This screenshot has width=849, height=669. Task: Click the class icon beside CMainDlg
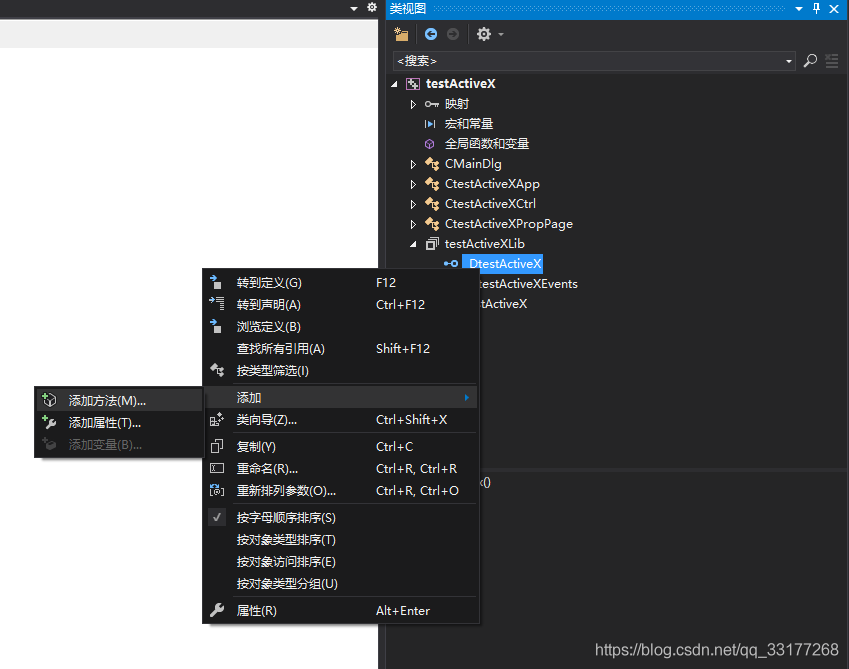click(x=432, y=163)
